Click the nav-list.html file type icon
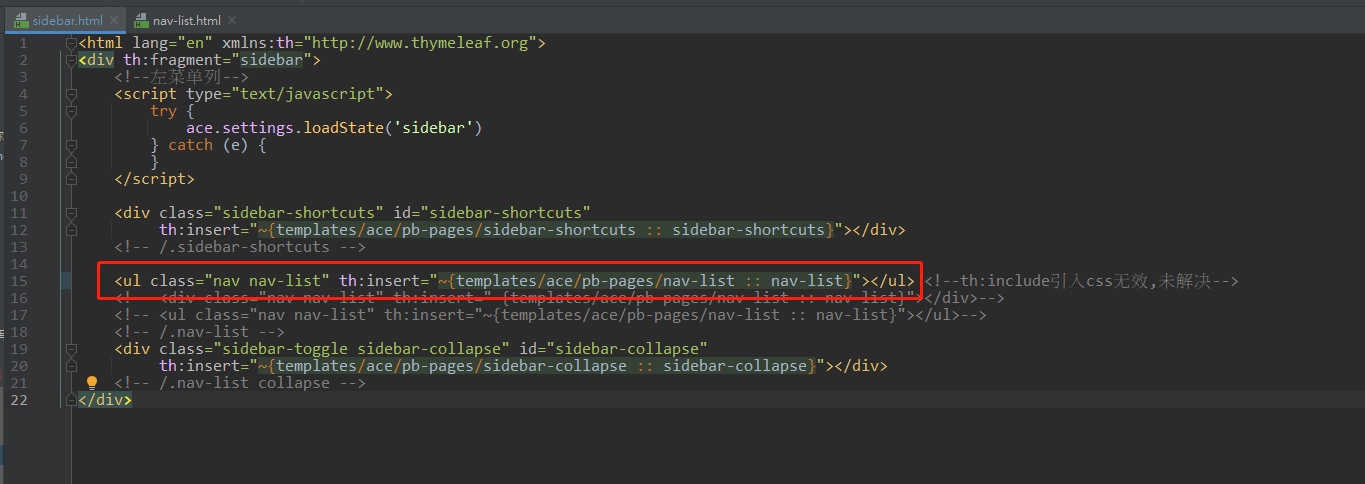 click(141, 20)
